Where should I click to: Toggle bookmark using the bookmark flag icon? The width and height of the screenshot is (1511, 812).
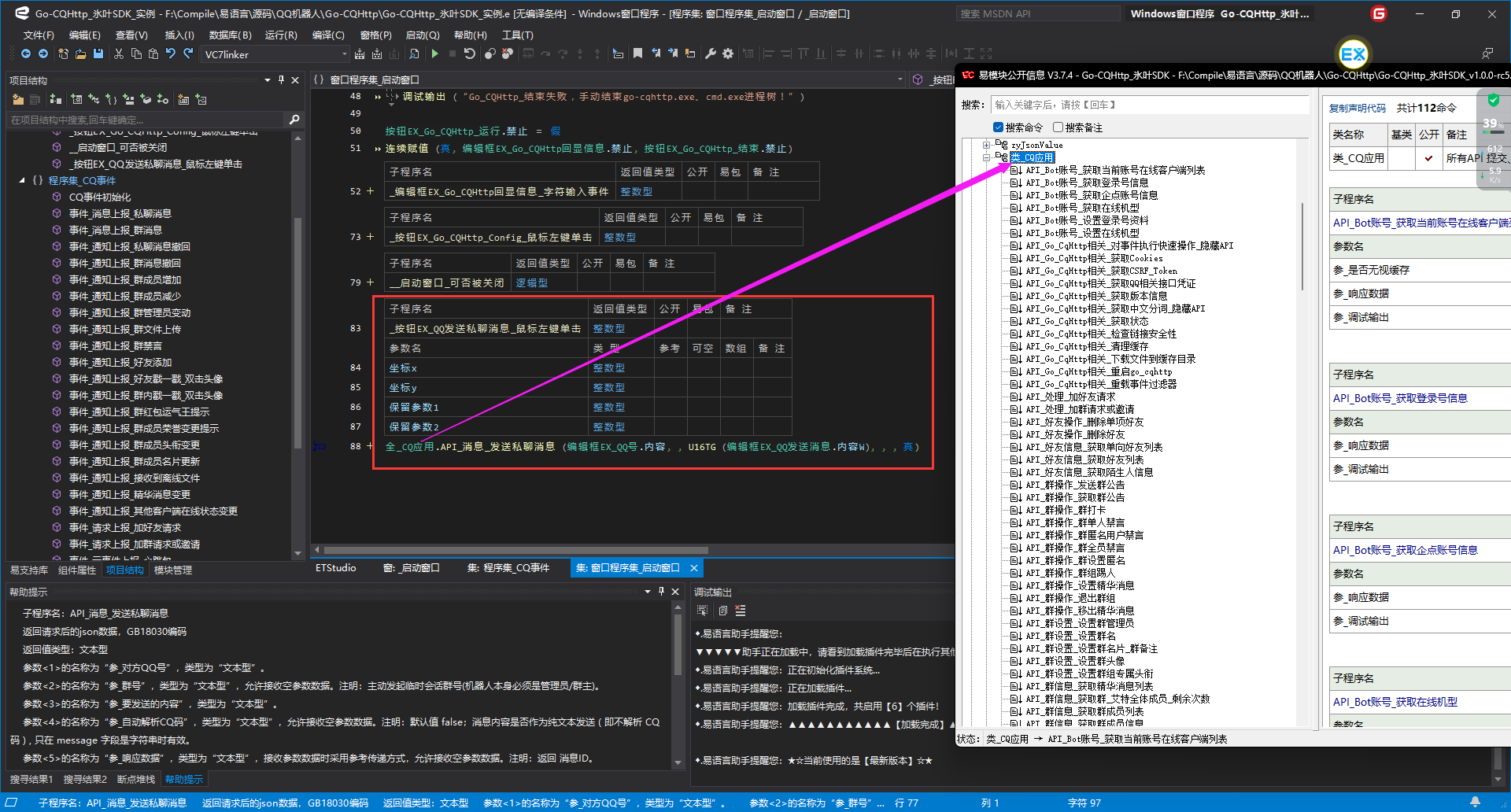(638, 54)
